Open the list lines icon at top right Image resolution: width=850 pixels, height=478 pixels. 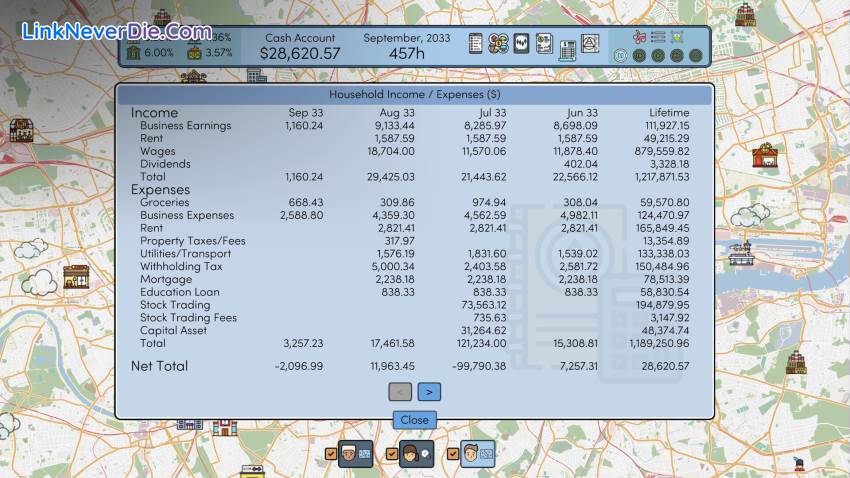[x=658, y=37]
